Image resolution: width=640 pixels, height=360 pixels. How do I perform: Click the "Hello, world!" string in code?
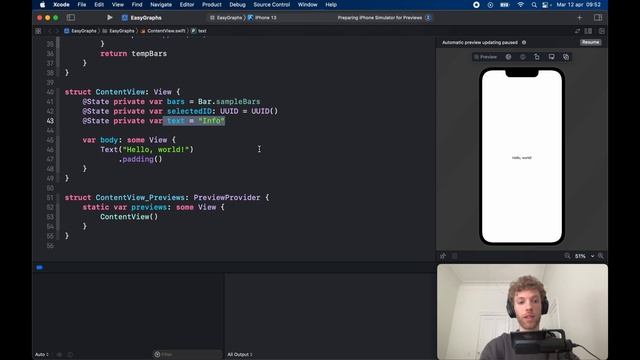[156, 150]
